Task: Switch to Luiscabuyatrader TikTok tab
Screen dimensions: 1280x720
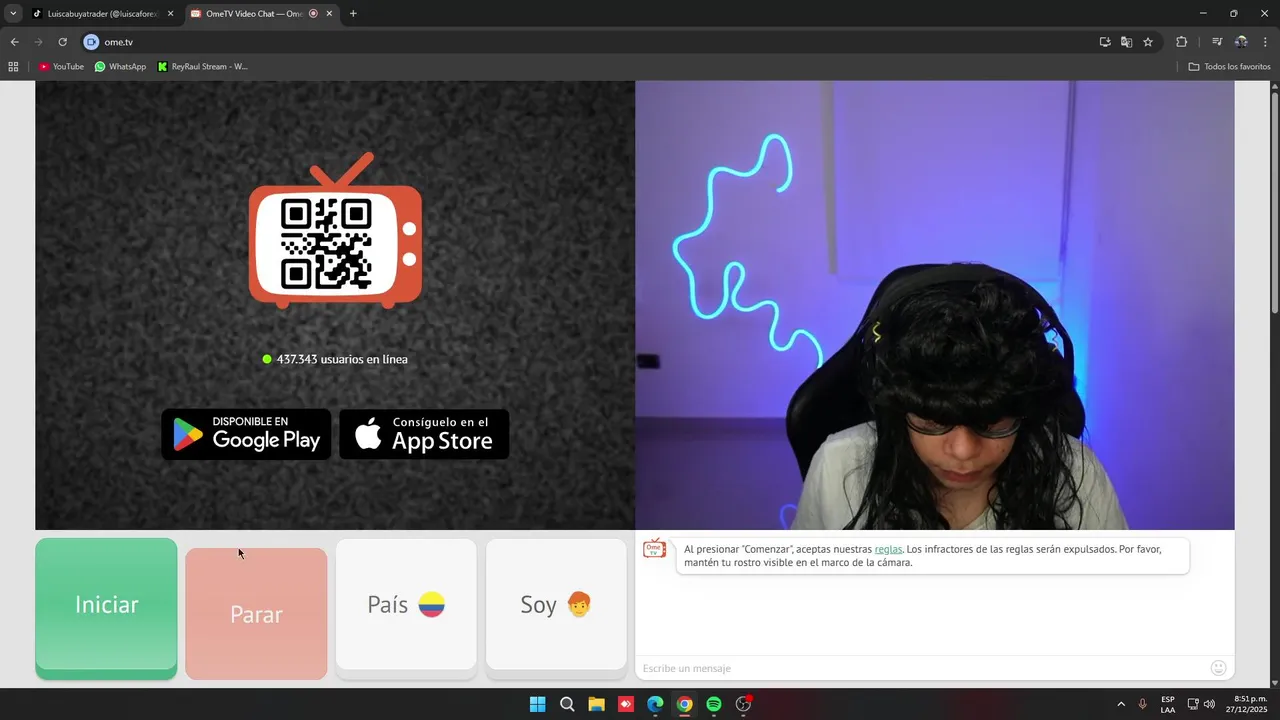Action: pyautogui.click(x=103, y=14)
